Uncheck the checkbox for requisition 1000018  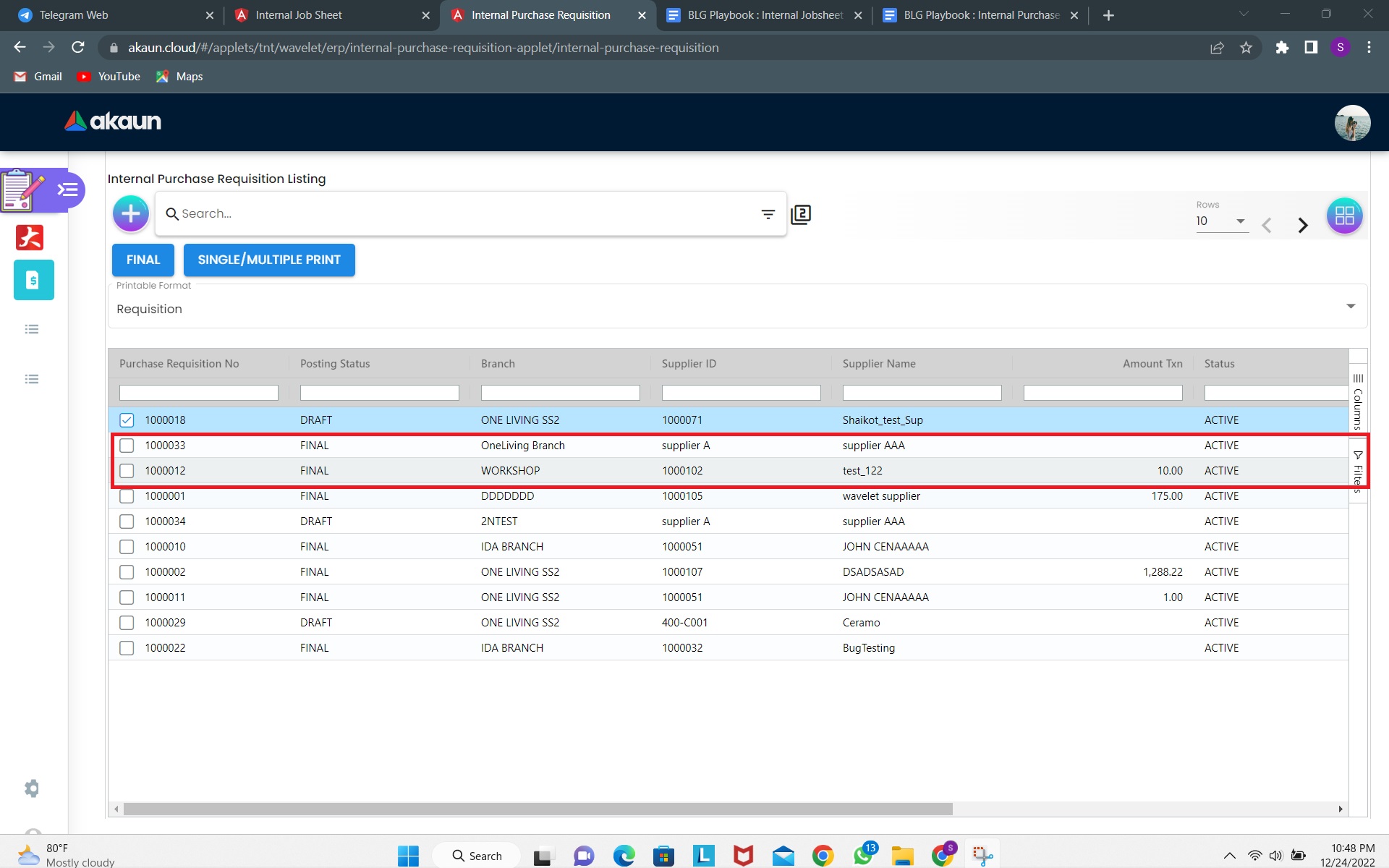[127, 420]
